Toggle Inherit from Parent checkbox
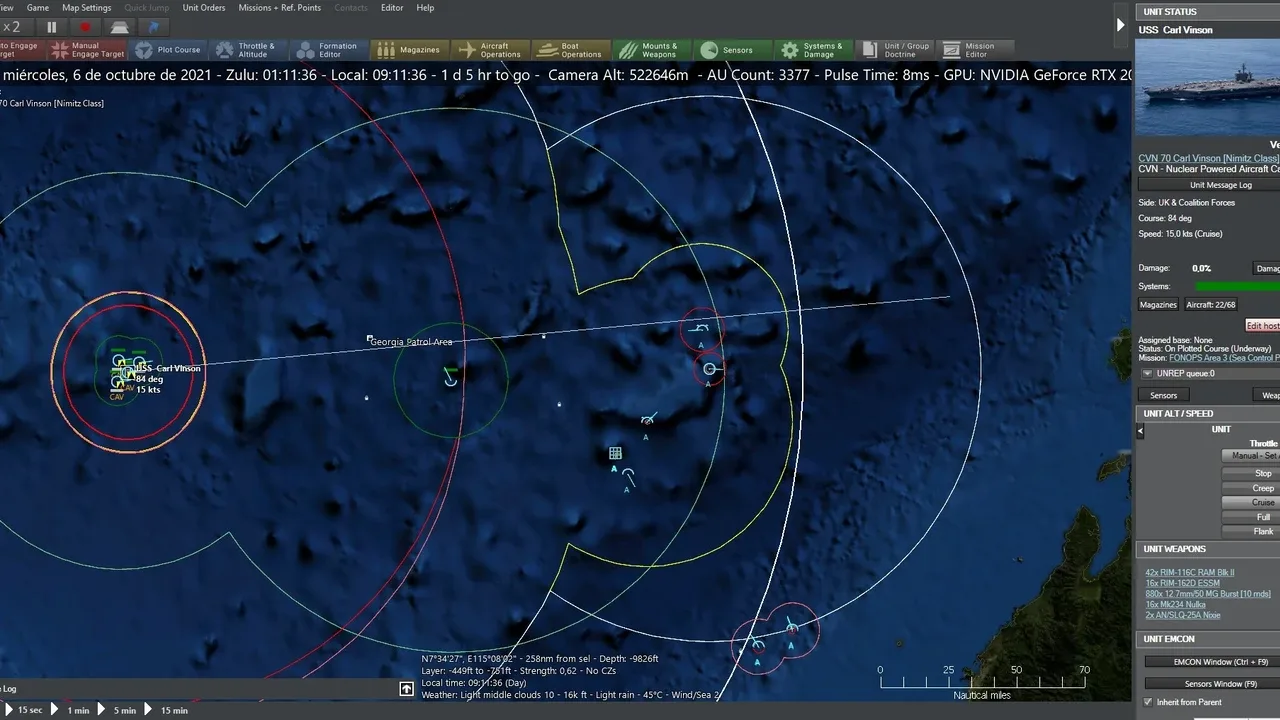Screen dimensions: 1280x720 pyautogui.click(x=1148, y=702)
